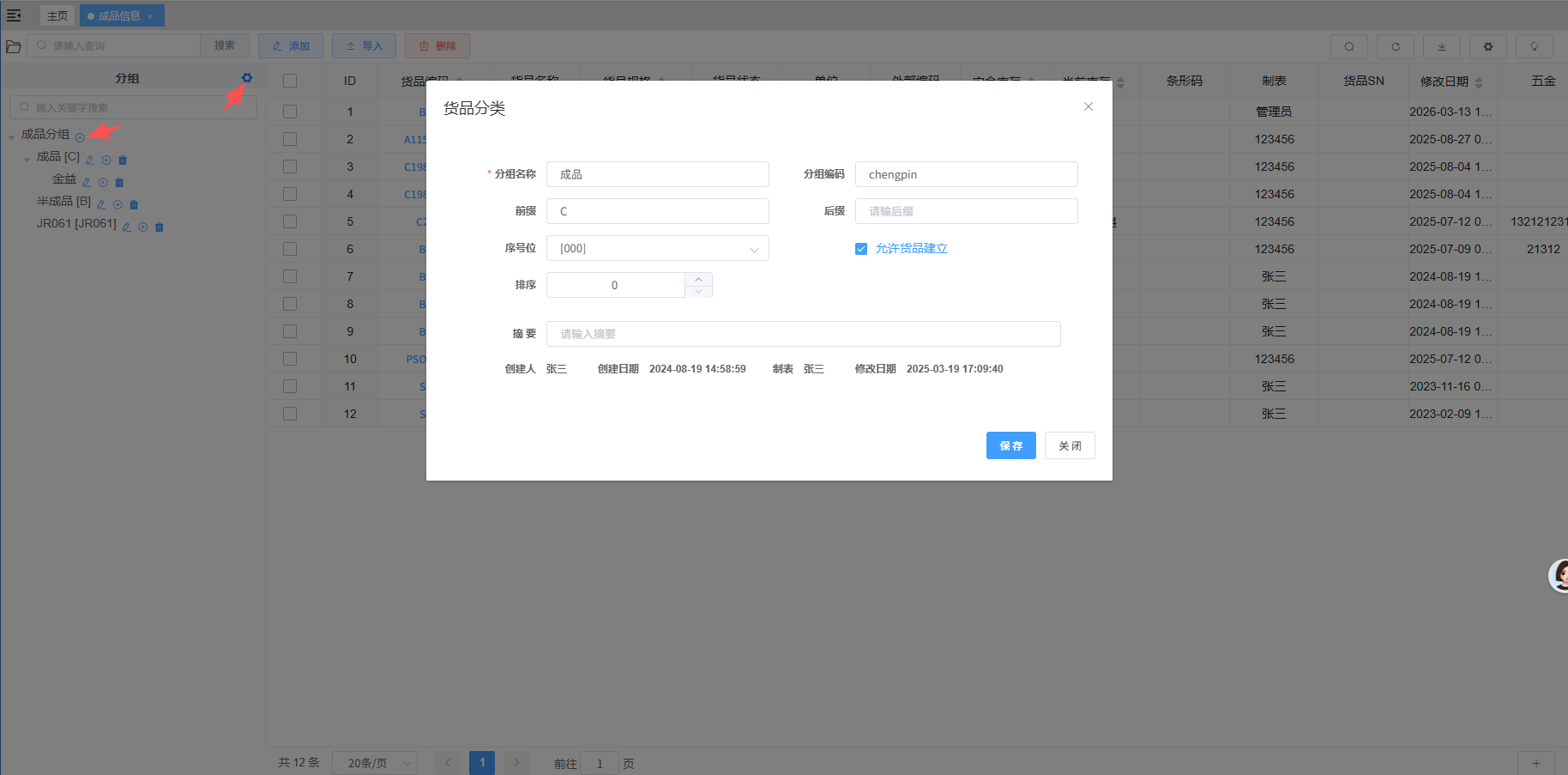Click the 分组 panel settings gear icon
The height and width of the screenshot is (775, 1568).
pos(247,78)
